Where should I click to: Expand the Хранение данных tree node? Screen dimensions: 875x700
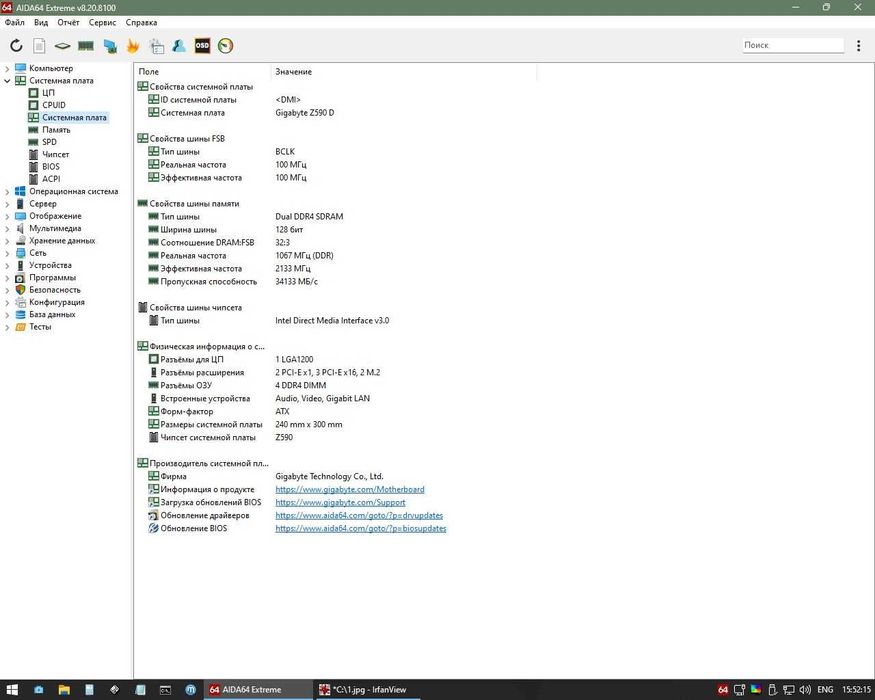click(8, 241)
